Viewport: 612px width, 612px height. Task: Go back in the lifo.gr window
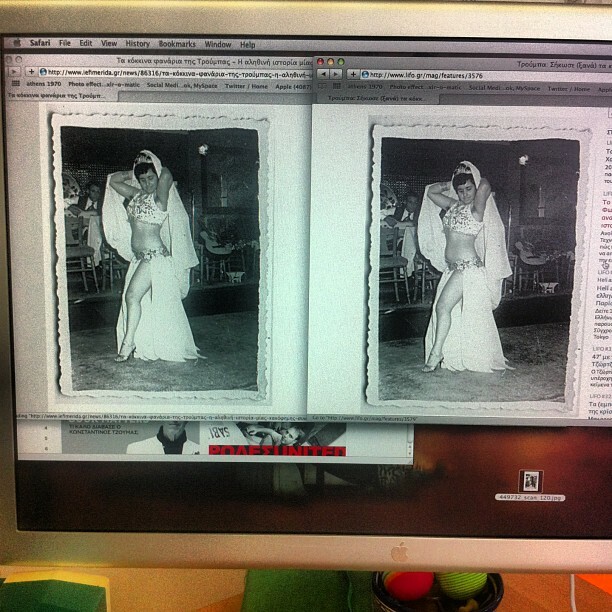point(324,74)
